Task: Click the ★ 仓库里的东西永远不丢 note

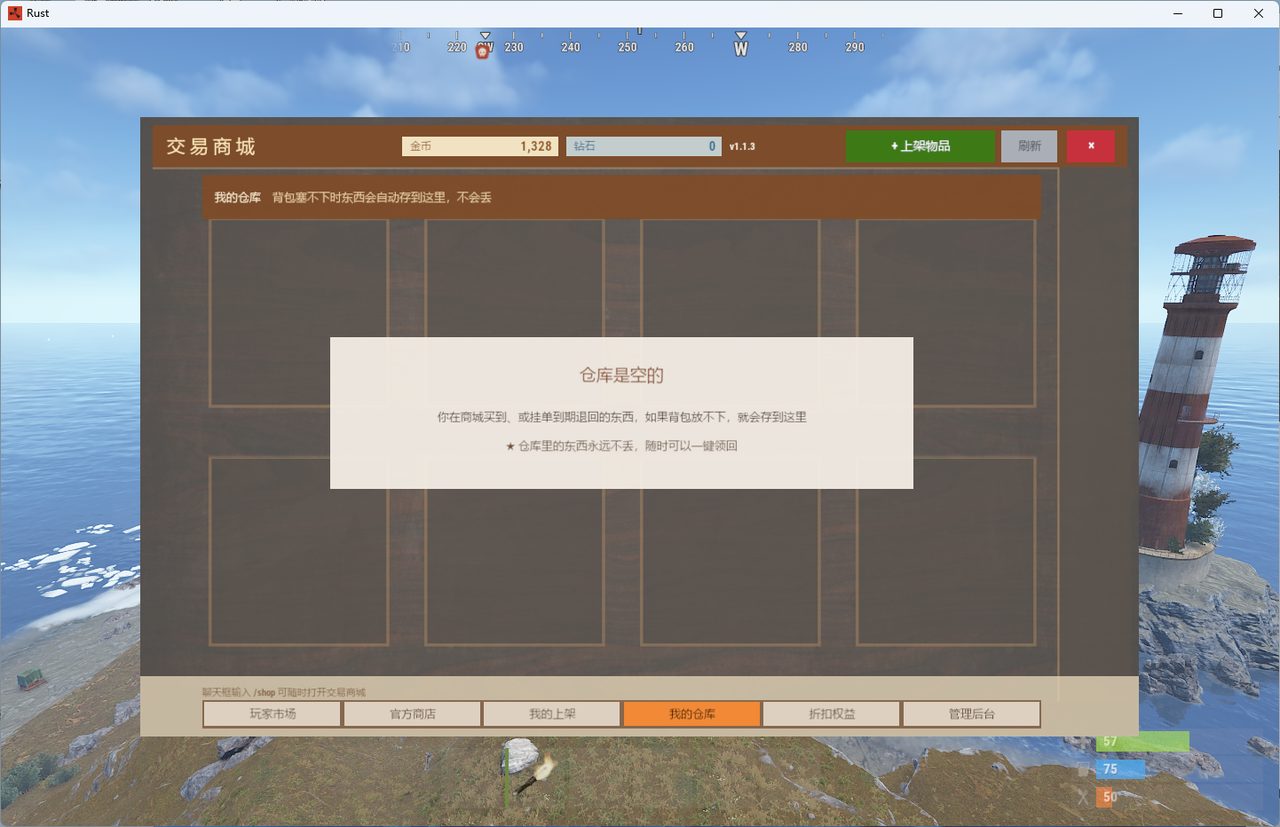Action: point(621,446)
